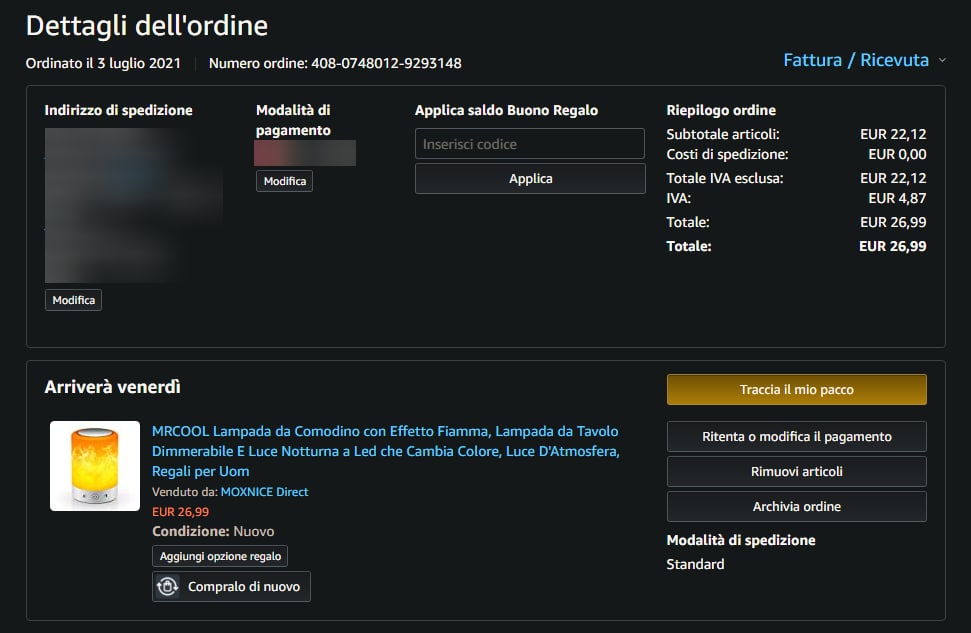Click the order number 408-0748012-9293148
Viewport: 971px width, 633px height.
tap(386, 64)
